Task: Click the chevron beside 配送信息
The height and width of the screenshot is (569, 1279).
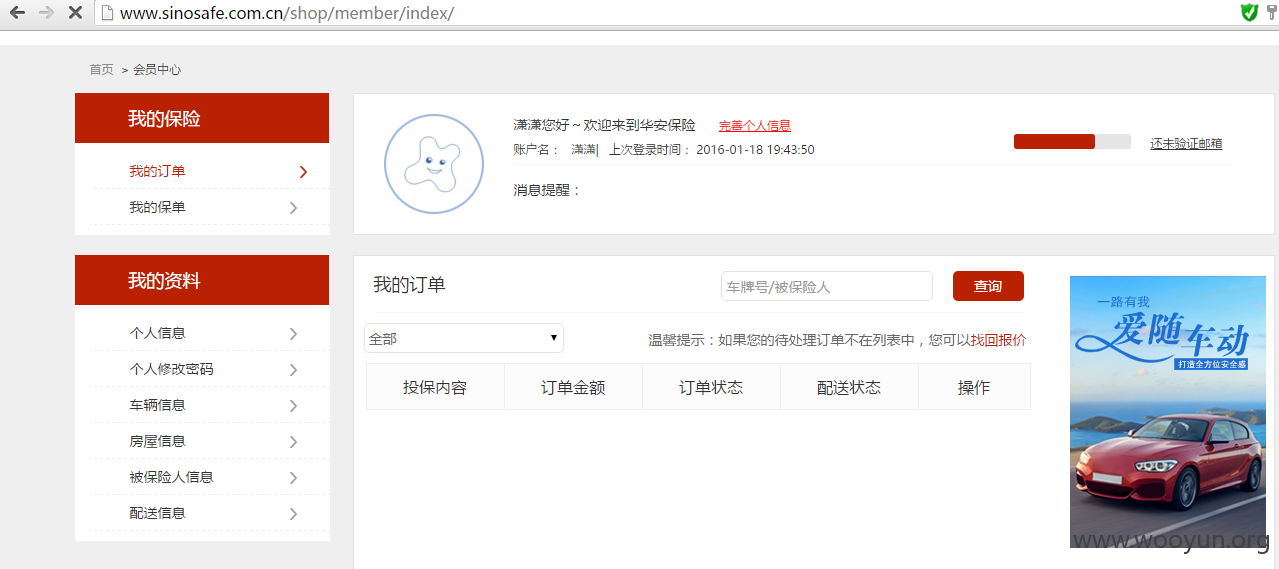Action: [x=293, y=514]
